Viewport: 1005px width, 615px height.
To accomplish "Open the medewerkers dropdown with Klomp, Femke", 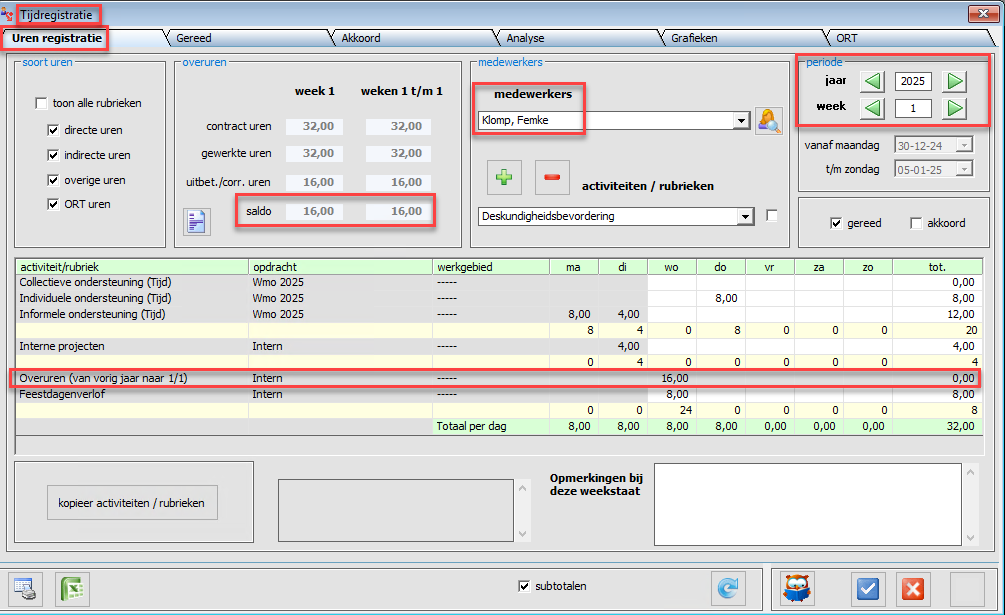I will pos(742,120).
